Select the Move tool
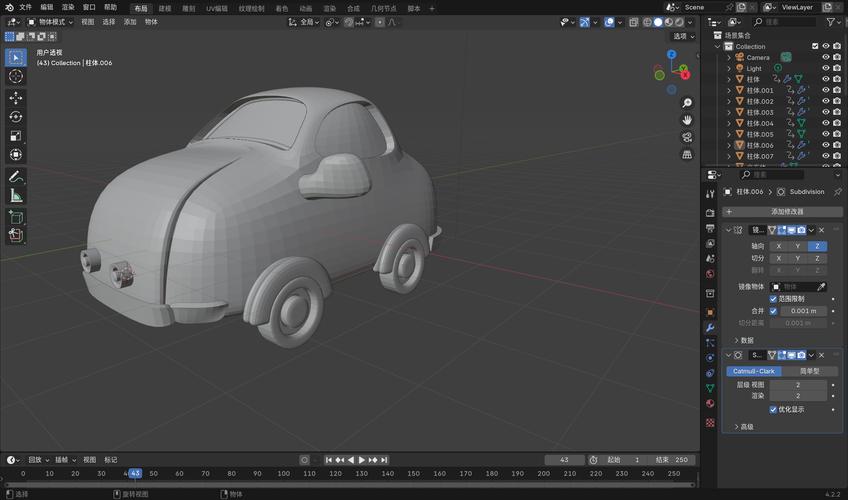 pyautogui.click(x=16, y=98)
